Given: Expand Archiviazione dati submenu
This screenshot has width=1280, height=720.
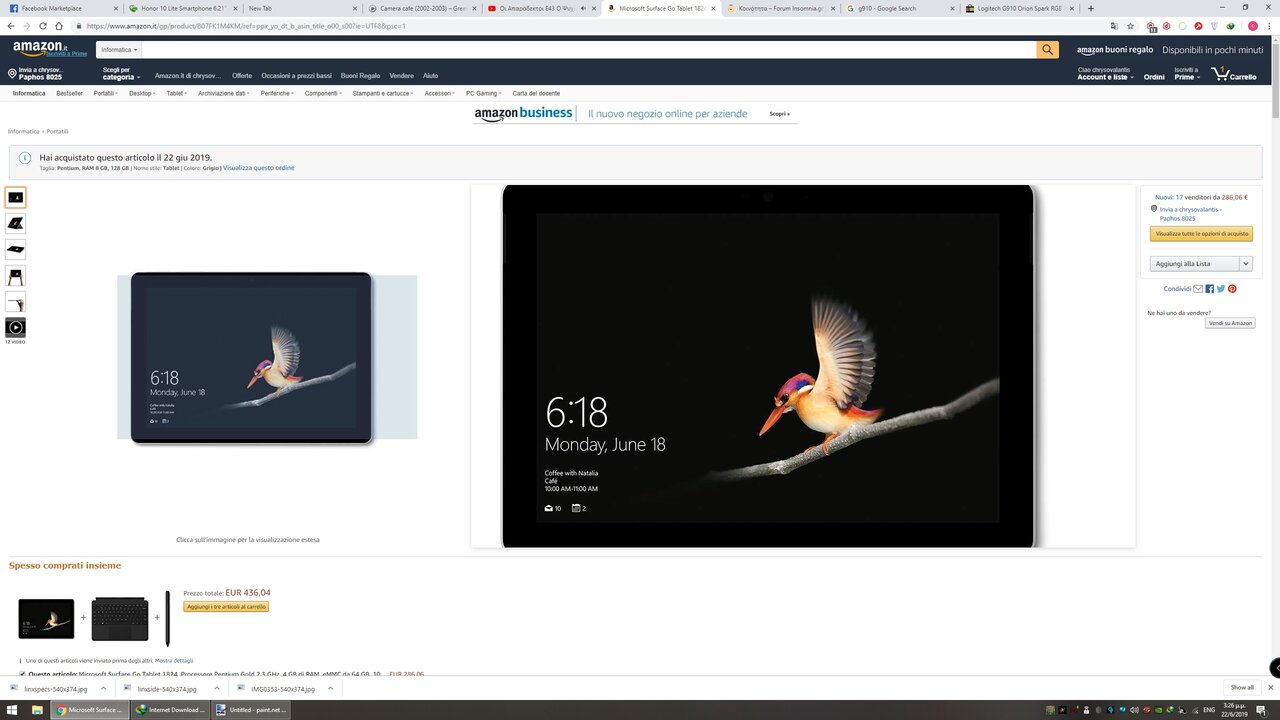Looking at the screenshot, I should [224, 93].
